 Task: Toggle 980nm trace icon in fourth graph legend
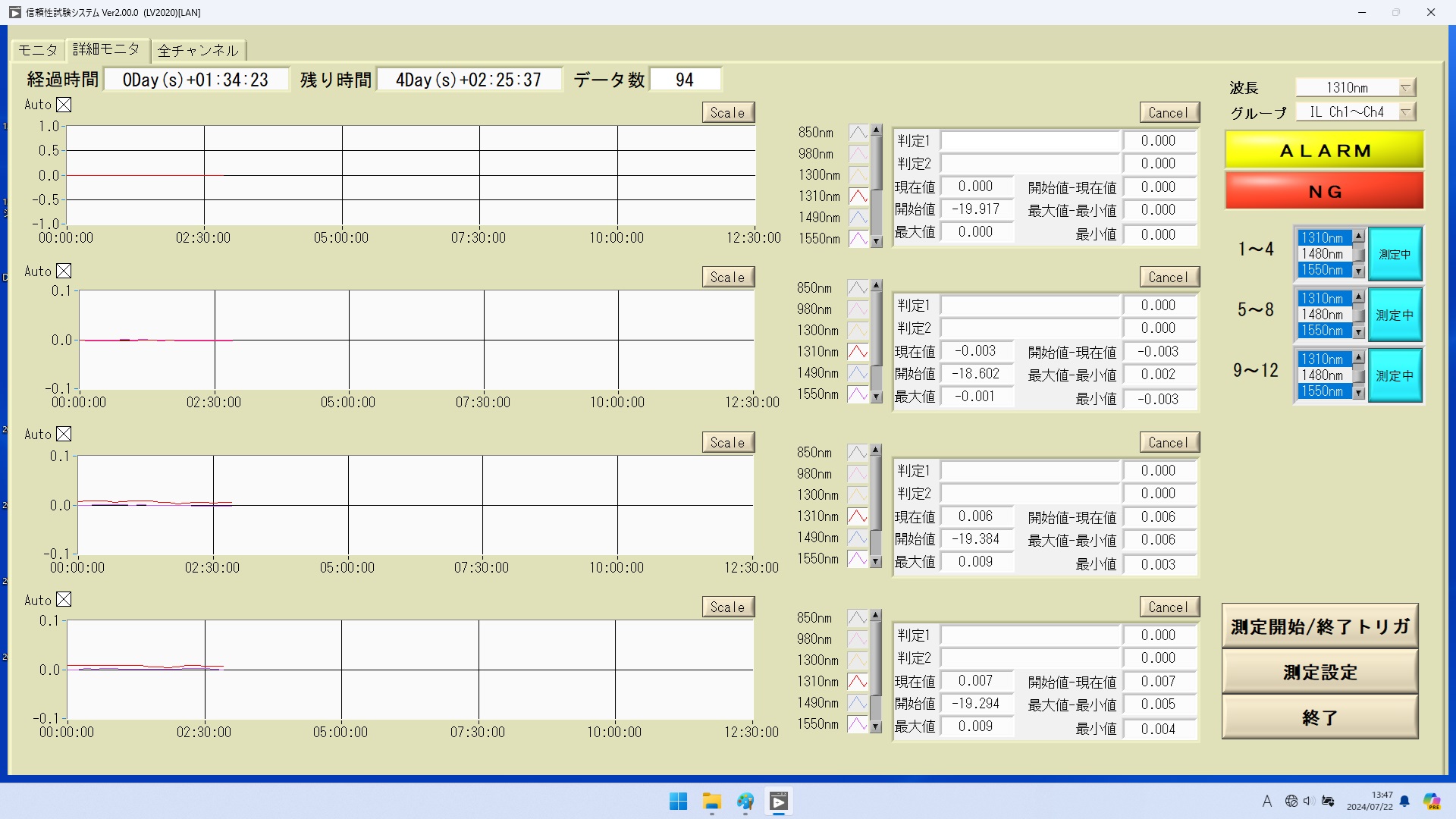[857, 639]
